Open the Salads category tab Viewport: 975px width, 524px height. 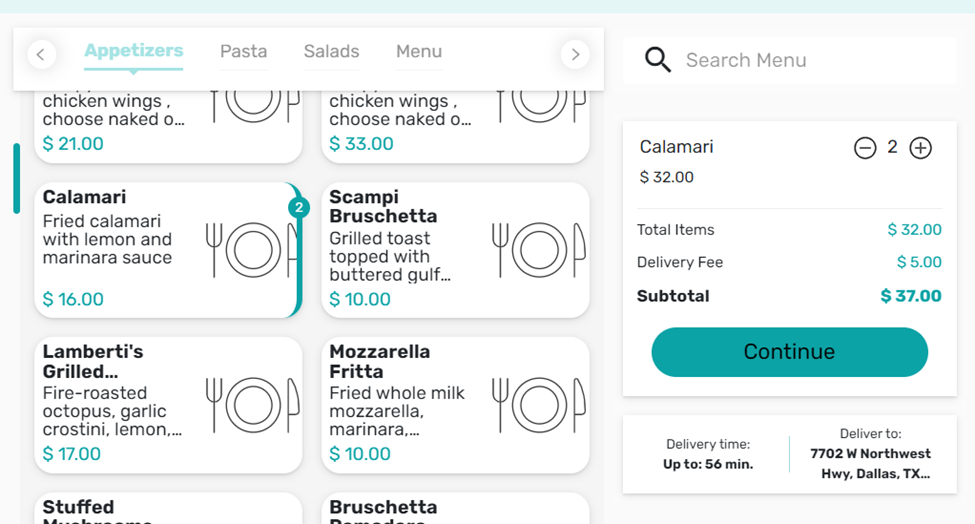(331, 52)
